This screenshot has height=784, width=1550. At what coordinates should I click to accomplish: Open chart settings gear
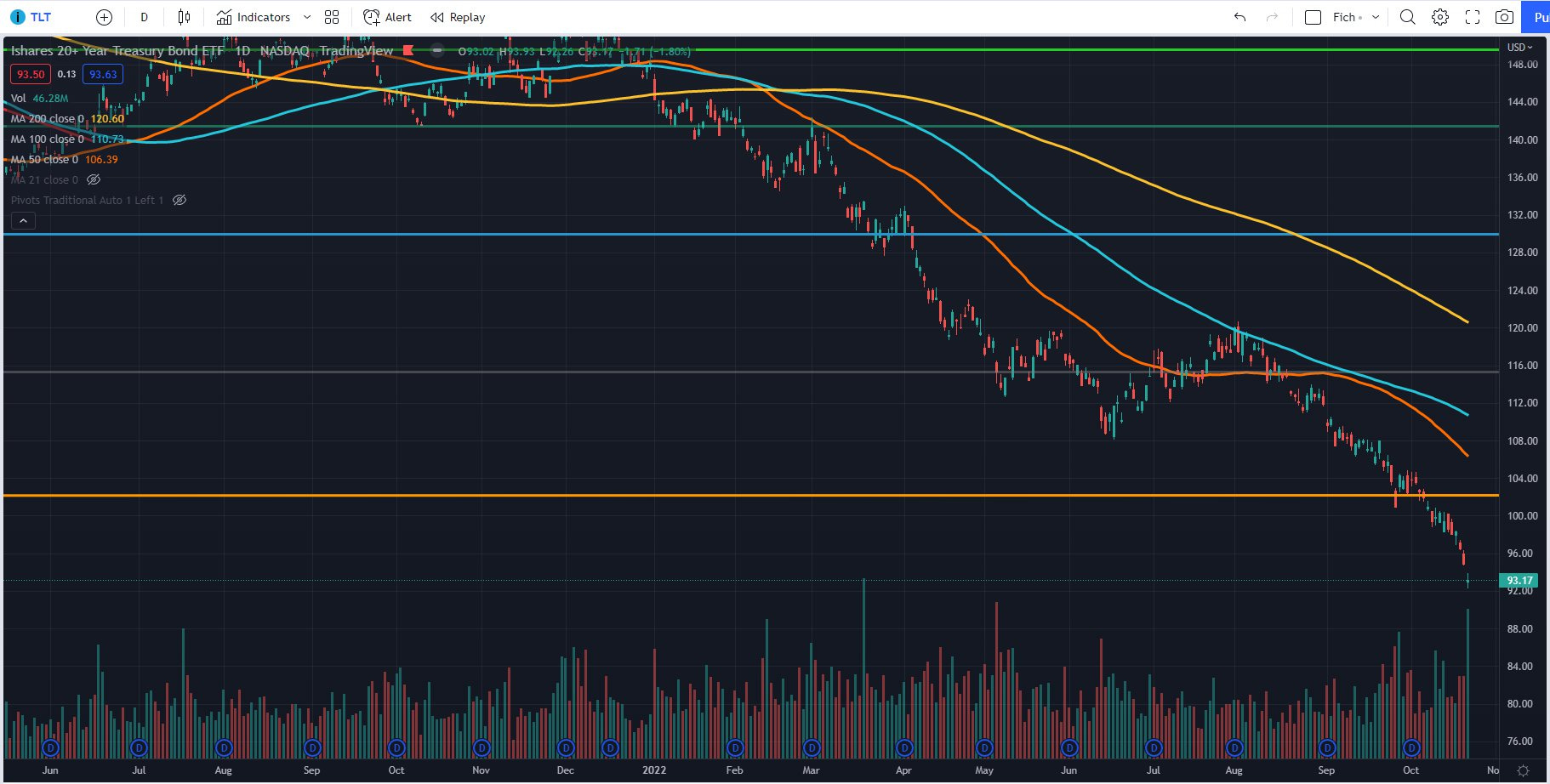click(1440, 17)
